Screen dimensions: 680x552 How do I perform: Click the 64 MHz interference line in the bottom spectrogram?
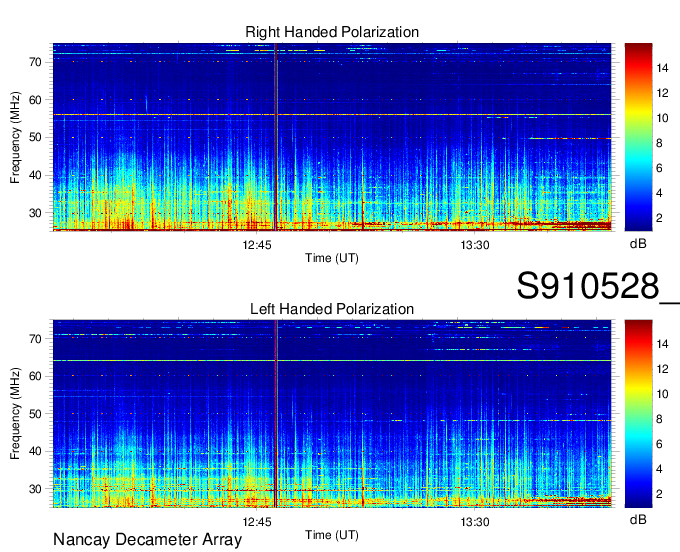[332, 360]
